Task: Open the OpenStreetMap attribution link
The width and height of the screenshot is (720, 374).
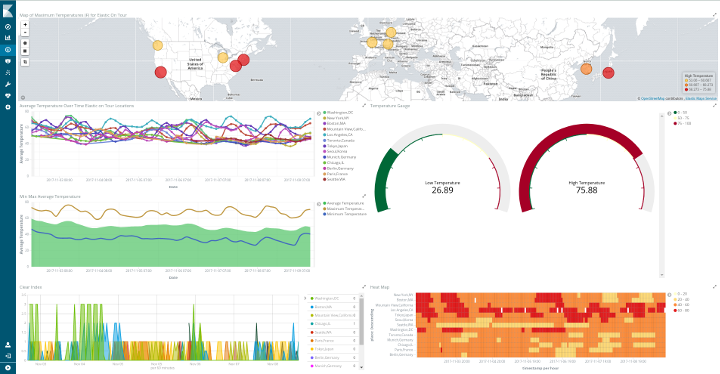Action: click(652, 98)
